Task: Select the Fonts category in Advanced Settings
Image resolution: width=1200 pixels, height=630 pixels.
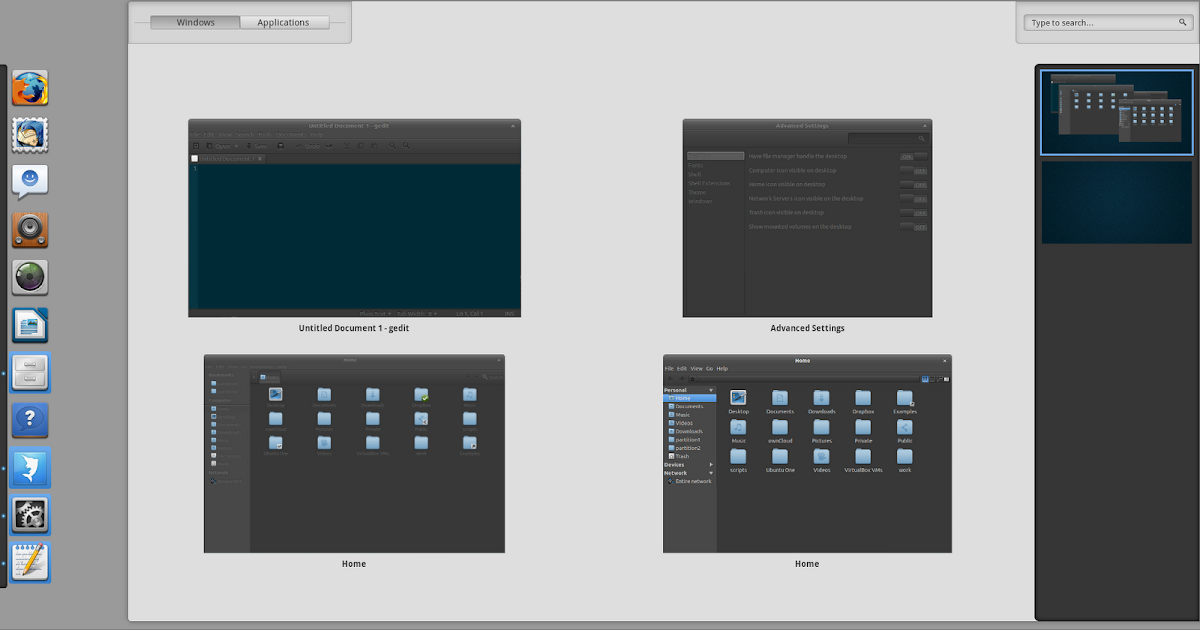Action: point(696,165)
